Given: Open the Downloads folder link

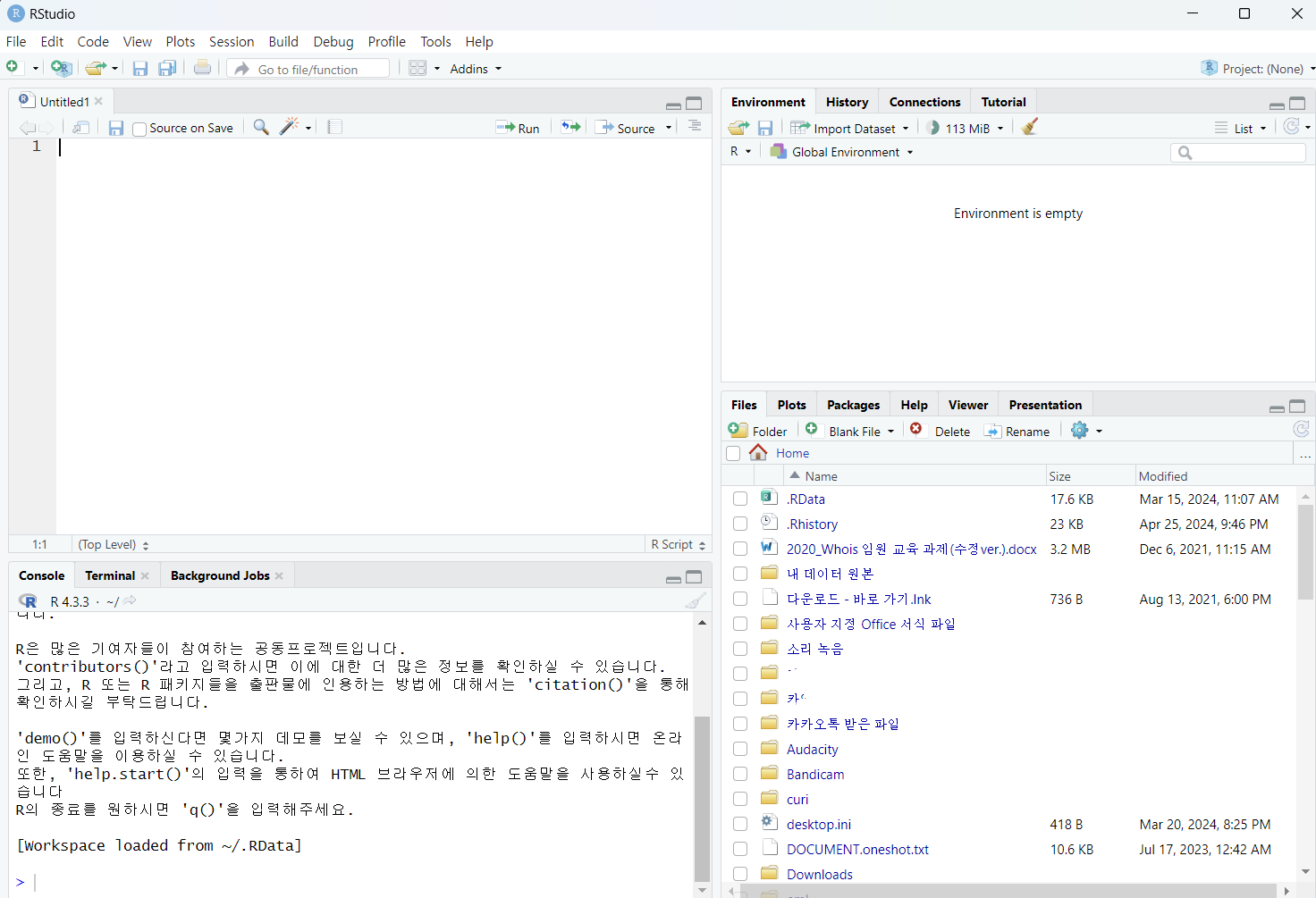Looking at the screenshot, I should (x=819, y=874).
